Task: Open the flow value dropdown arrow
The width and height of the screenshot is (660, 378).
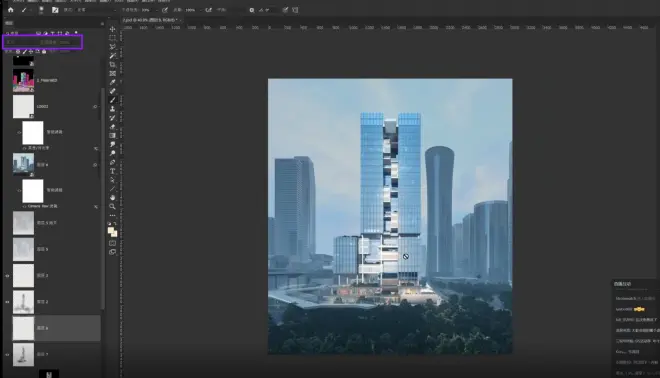Action: (x=201, y=10)
